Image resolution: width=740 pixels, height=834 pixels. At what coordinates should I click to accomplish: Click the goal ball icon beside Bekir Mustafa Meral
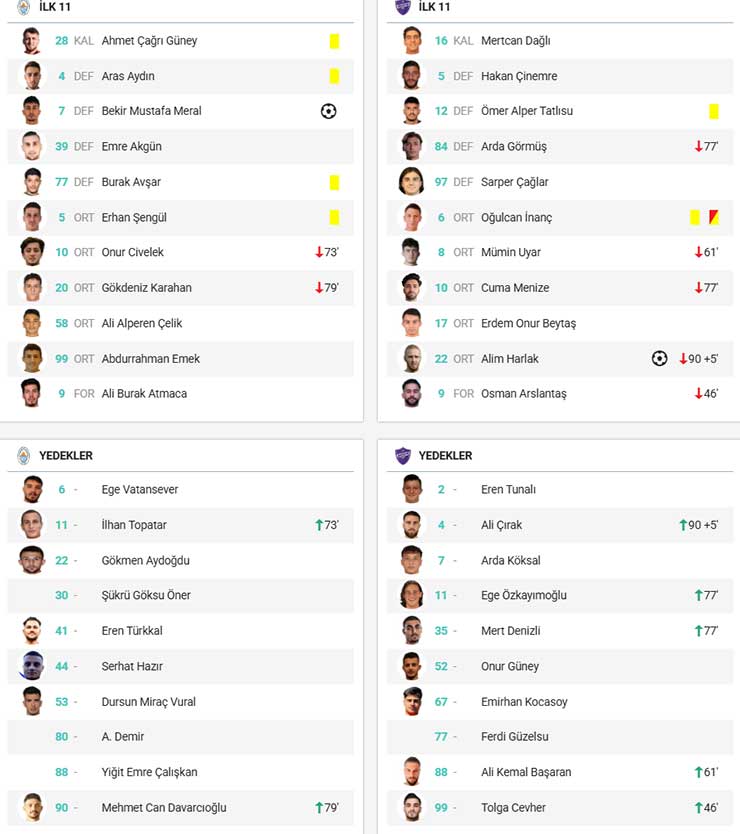328,111
